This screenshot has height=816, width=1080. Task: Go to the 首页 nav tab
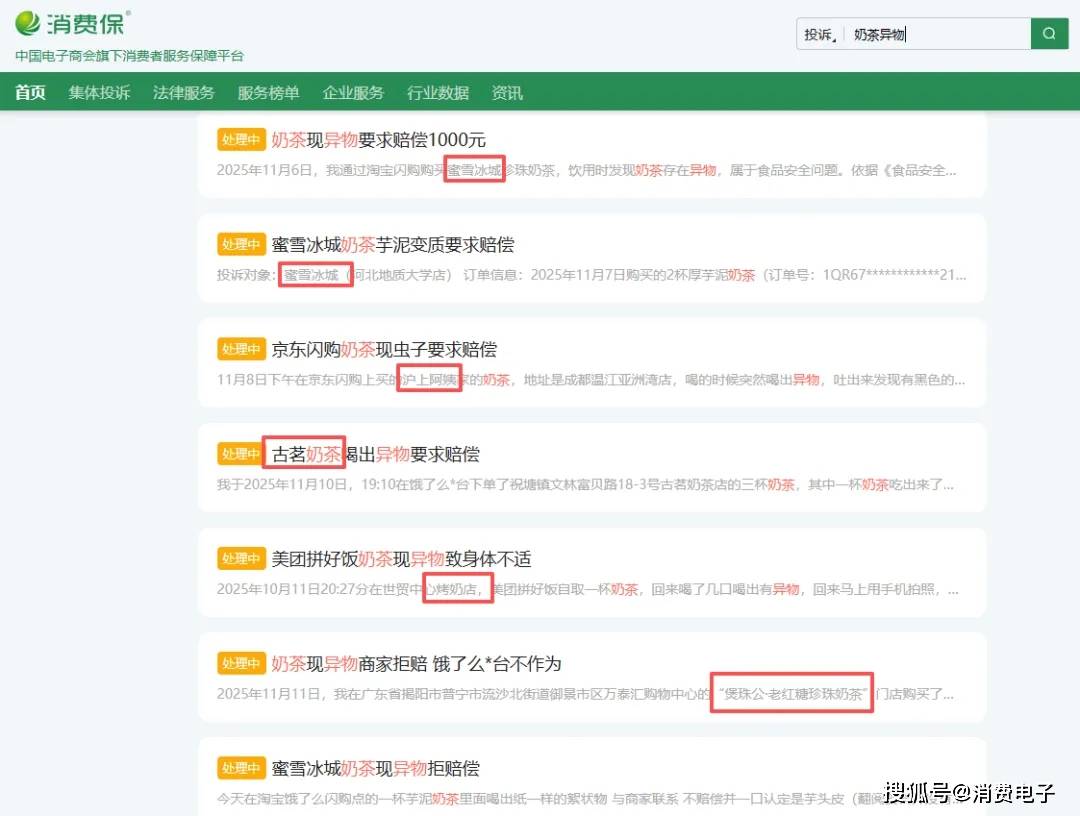(30, 93)
